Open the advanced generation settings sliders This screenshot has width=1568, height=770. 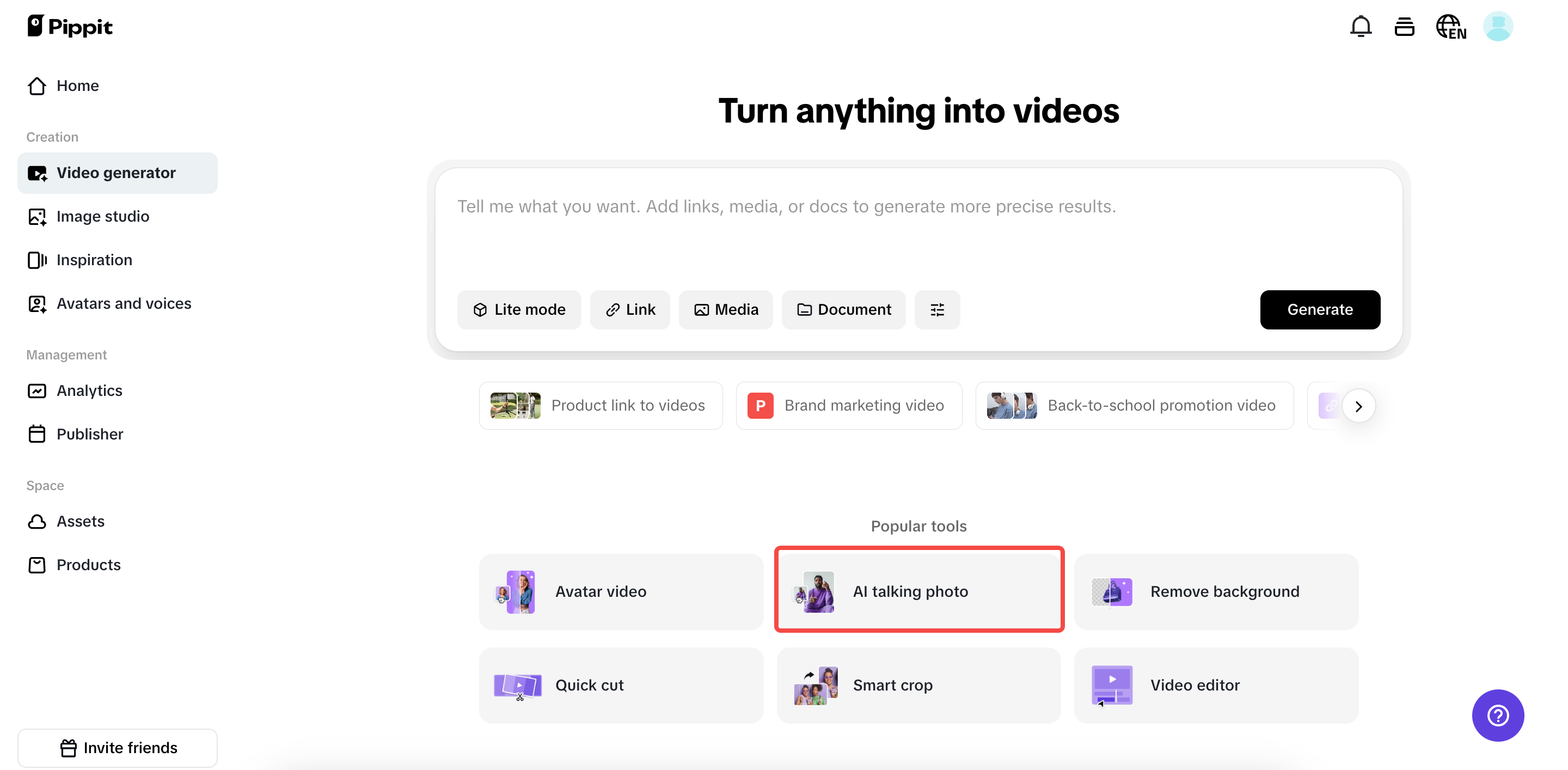coord(937,309)
